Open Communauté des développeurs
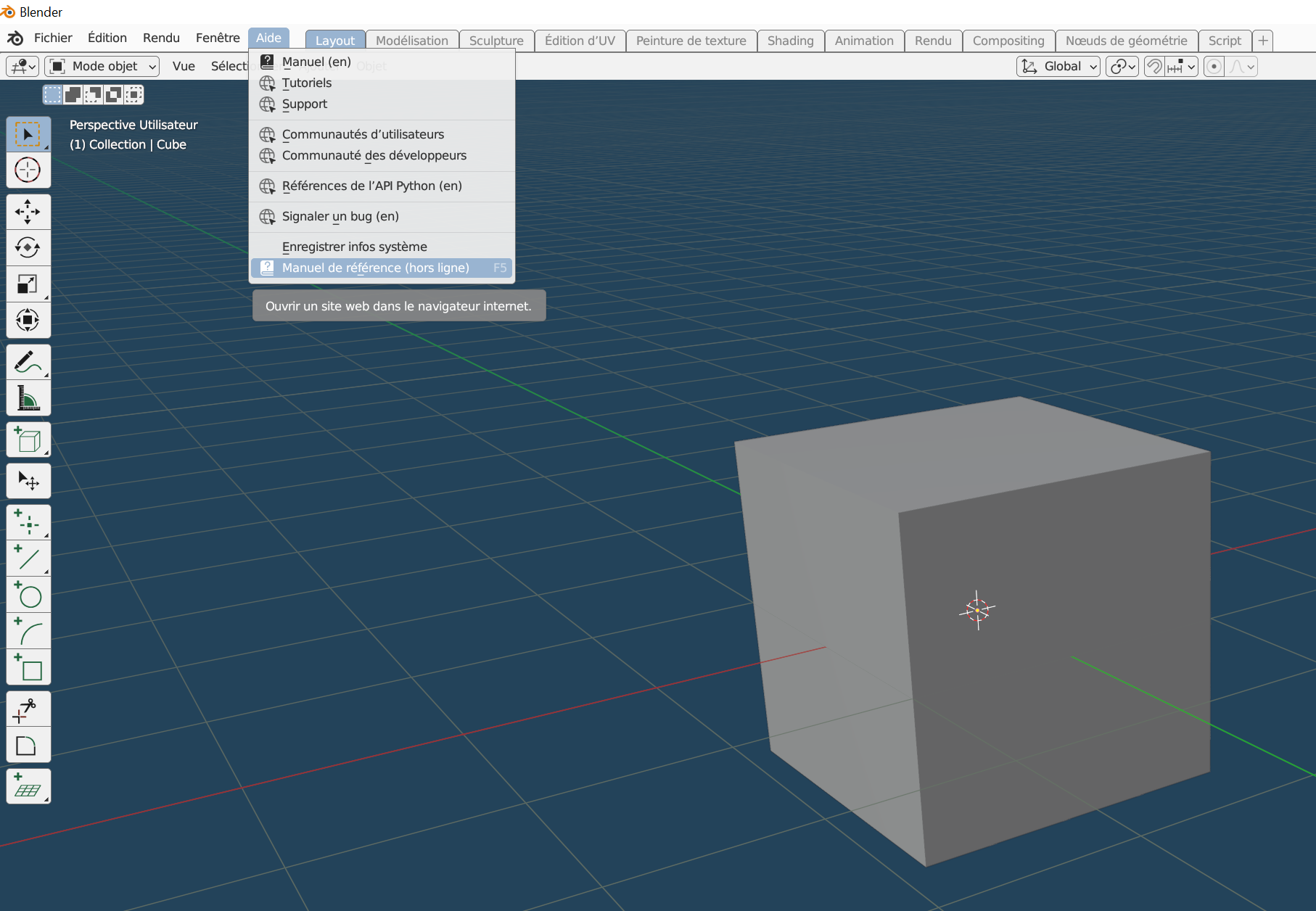The width and height of the screenshot is (1316, 911). pyautogui.click(x=382, y=155)
